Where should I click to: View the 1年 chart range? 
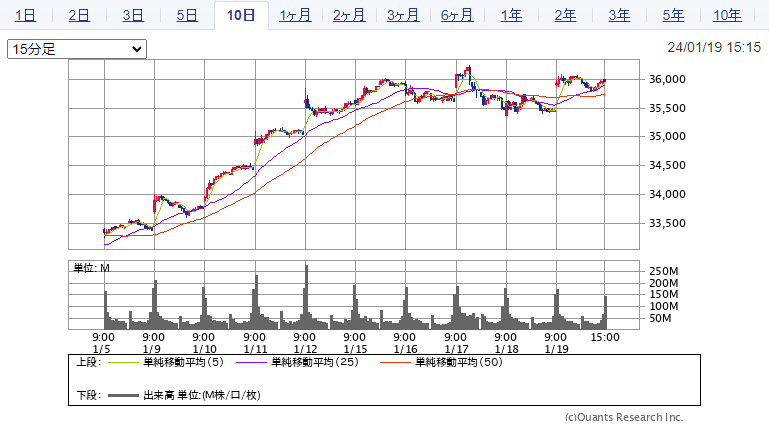(x=511, y=15)
